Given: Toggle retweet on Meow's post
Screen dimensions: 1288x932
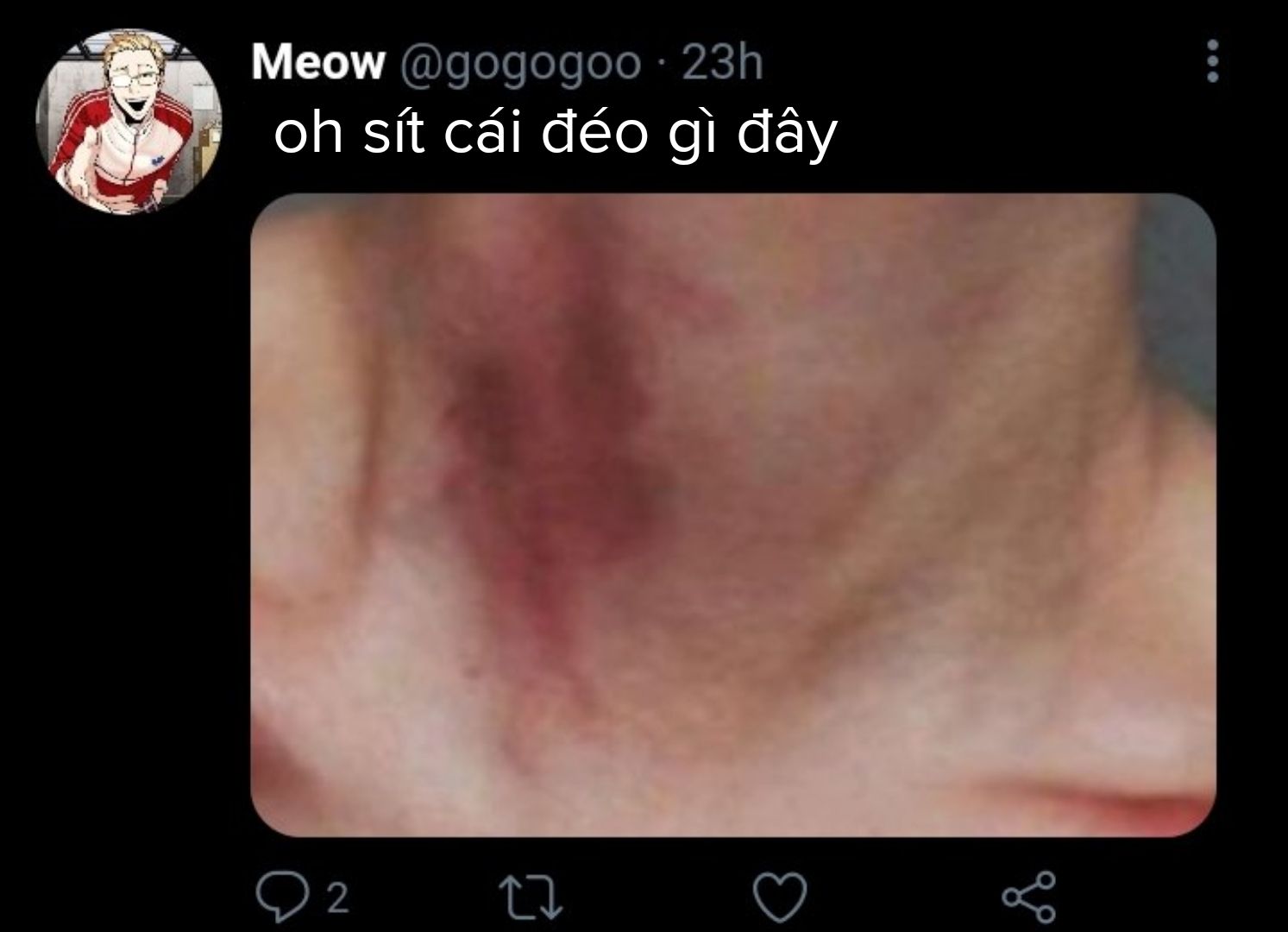Looking at the screenshot, I should point(531,898).
